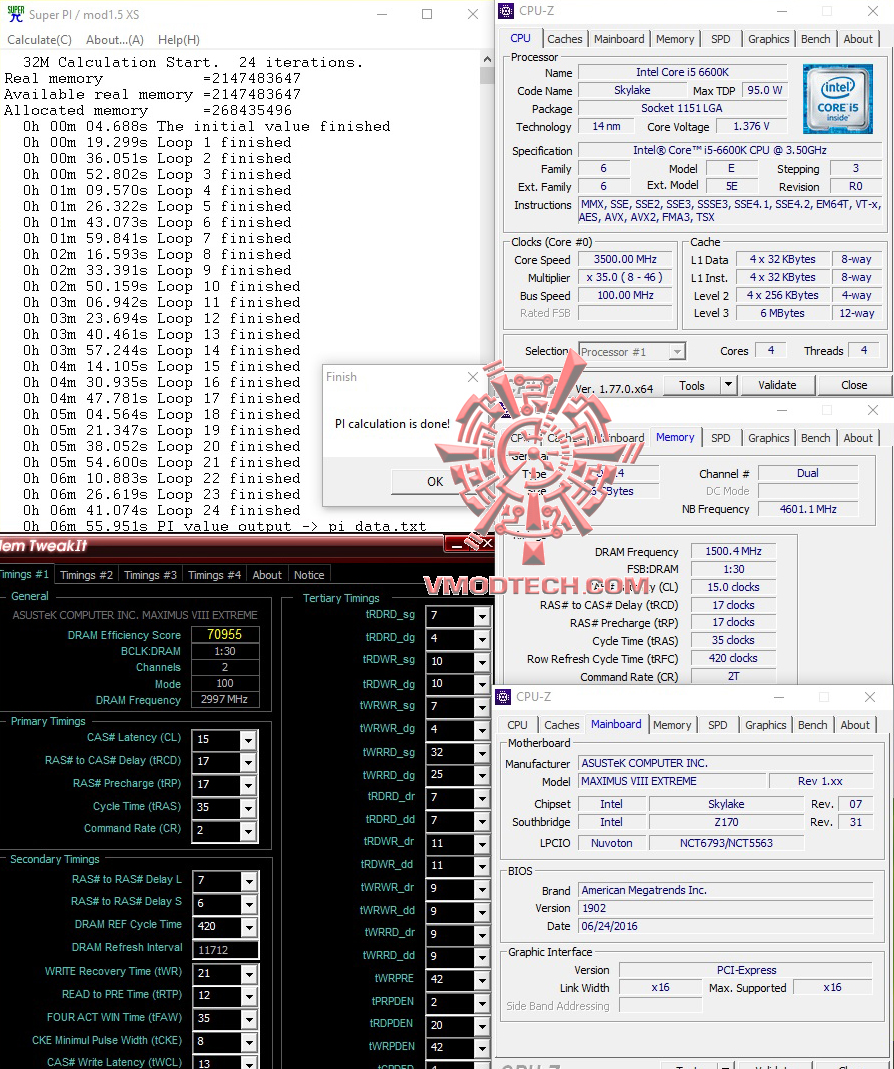894x1069 pixels.
Task: Expand the Command Rate (CR) dropdown in Mem TweakIt
Action: coord(248,830)
